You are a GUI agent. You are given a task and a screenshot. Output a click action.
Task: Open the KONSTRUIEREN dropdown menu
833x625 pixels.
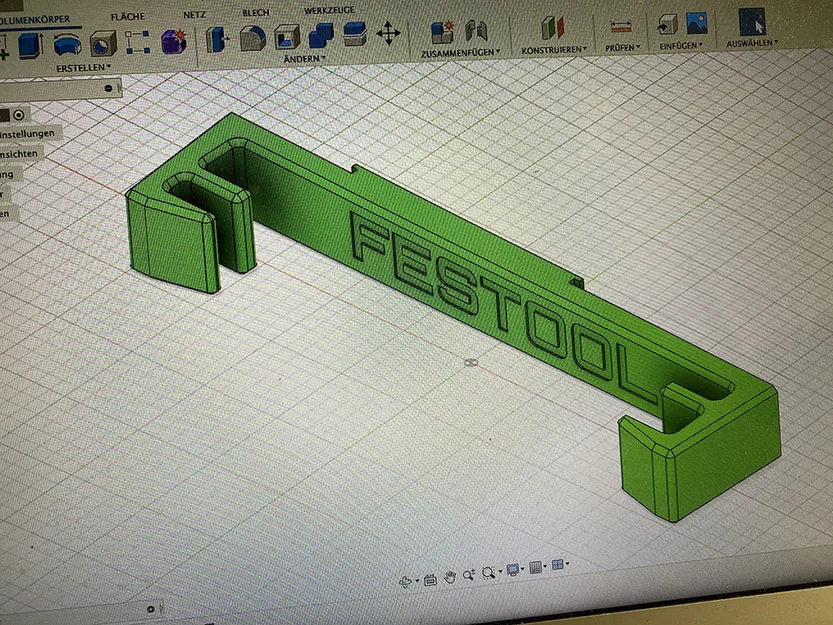click(554, 50)
